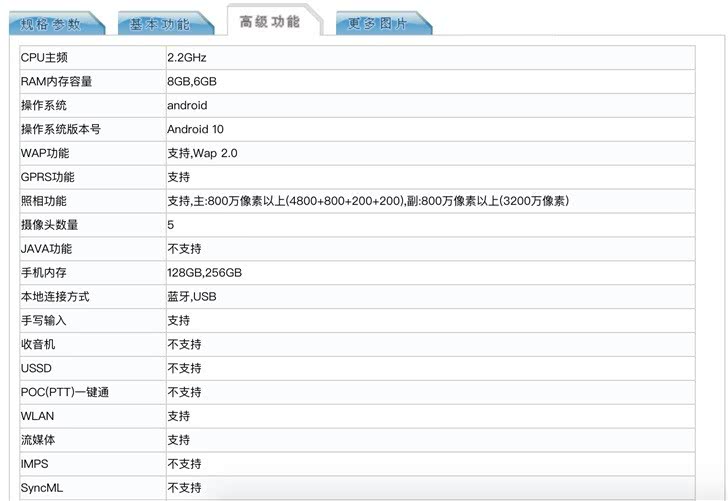Click the 收音机 label
This screenshot has height=501, width=728.
[x=38, y=345]
